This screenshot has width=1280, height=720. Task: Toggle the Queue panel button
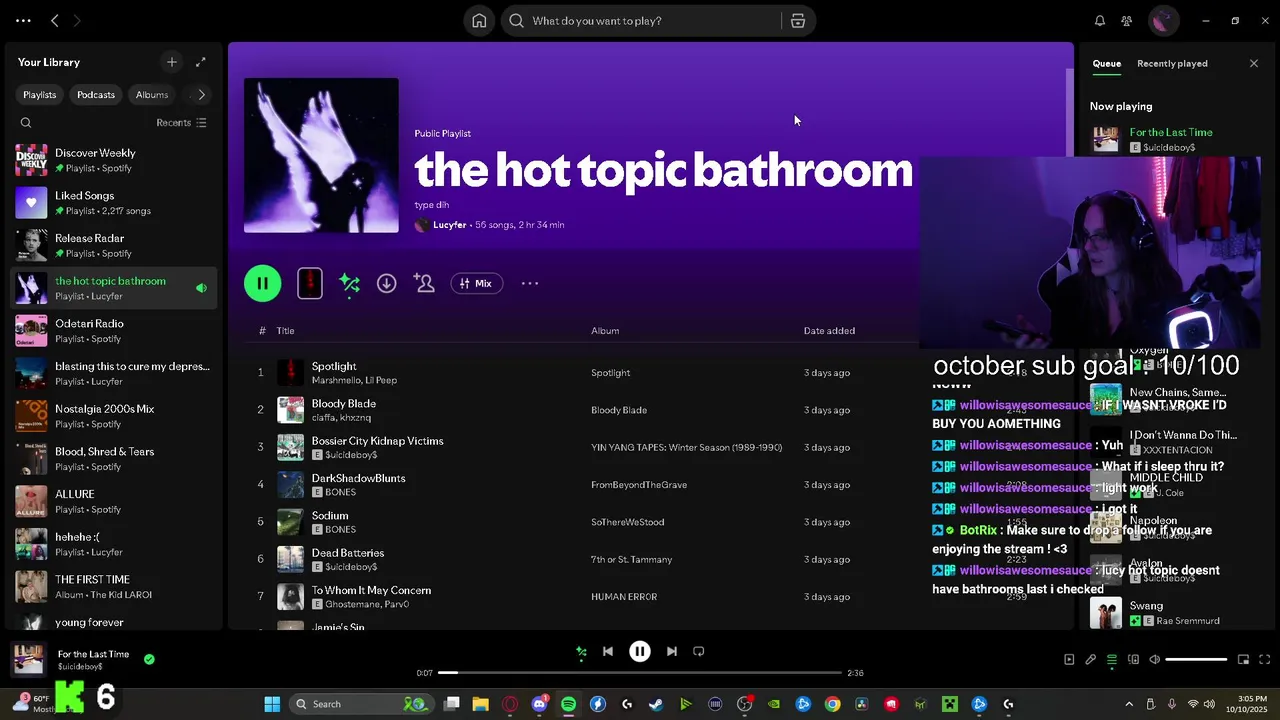[1112, 660]
